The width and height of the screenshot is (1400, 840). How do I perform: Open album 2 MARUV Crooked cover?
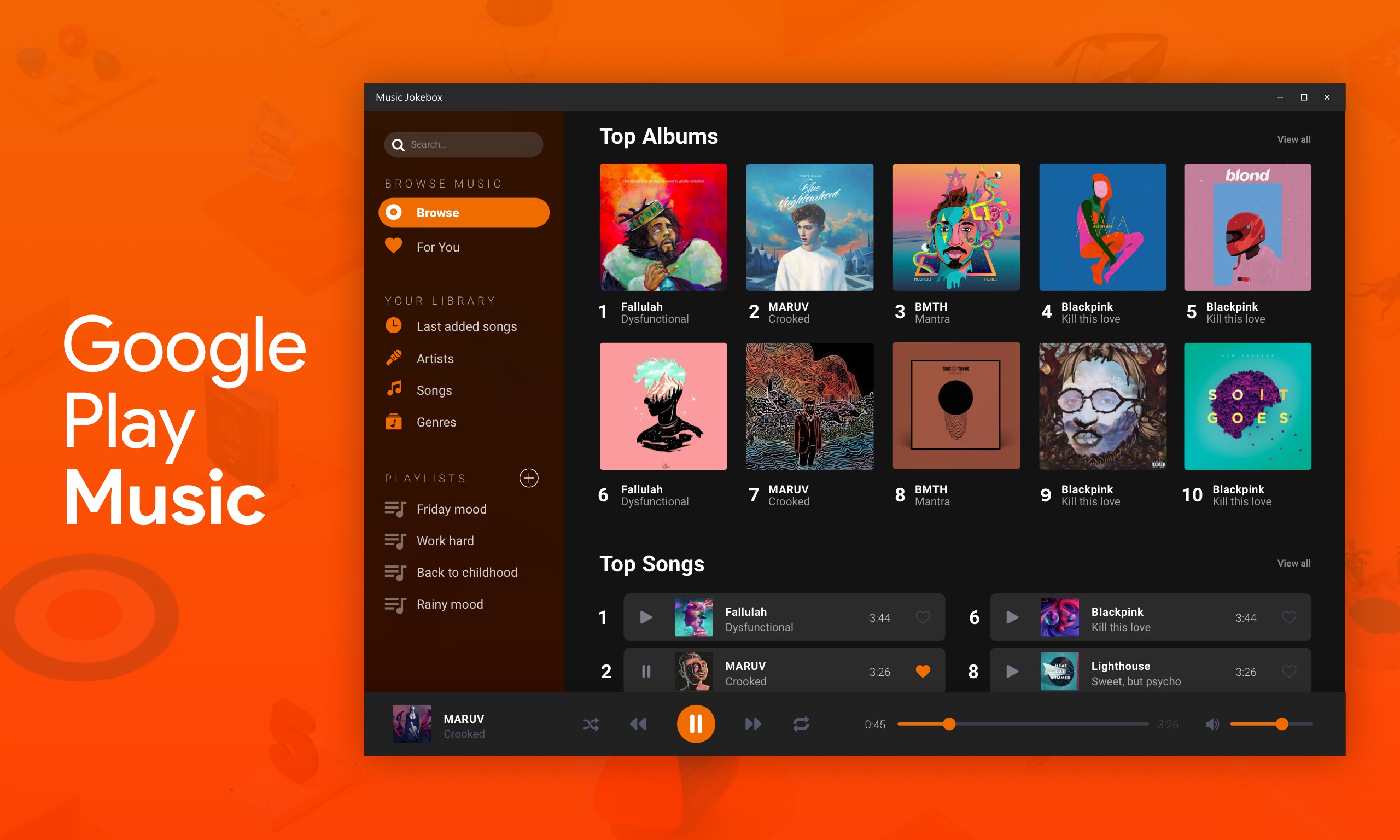point(810,227)
